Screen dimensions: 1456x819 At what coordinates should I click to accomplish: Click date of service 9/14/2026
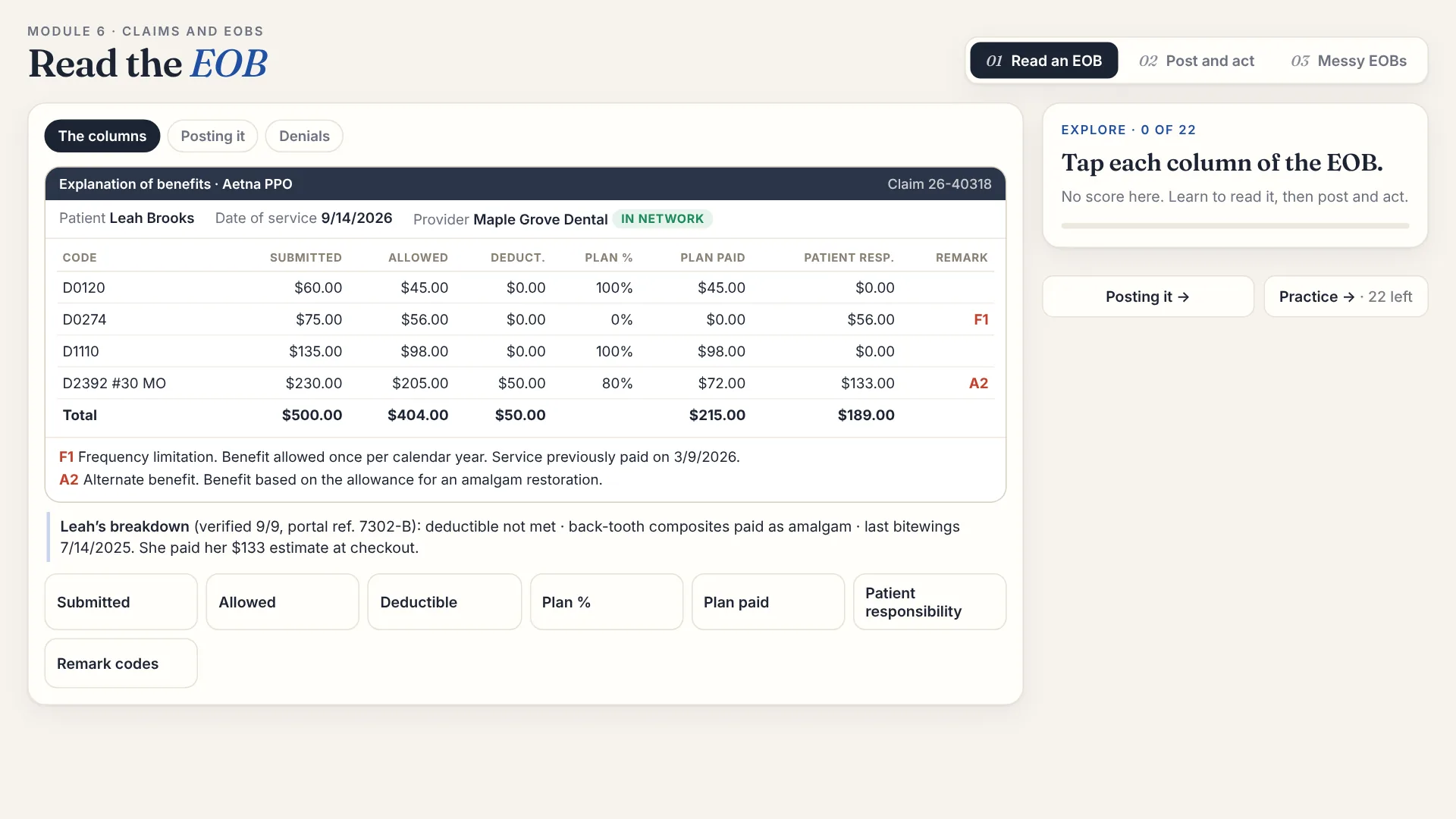click(x=356, y=218)
